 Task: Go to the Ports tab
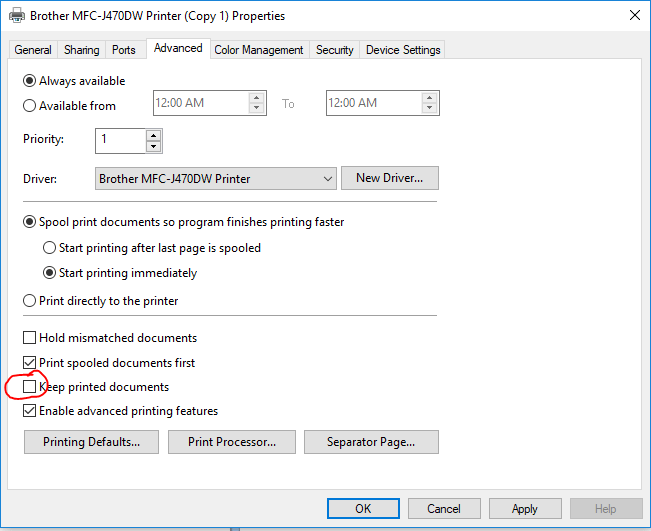pos(124,50)
